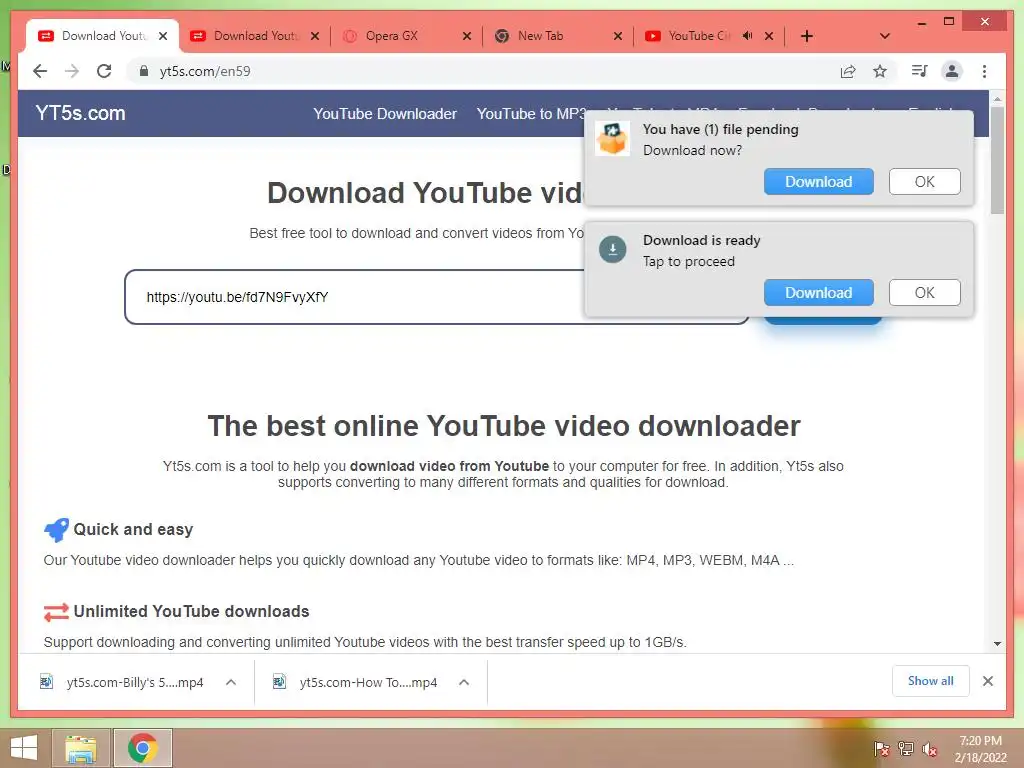Open the YouTube Downloader nav link
Viewport: 1024px width, 768px height.
pos(385,114)
